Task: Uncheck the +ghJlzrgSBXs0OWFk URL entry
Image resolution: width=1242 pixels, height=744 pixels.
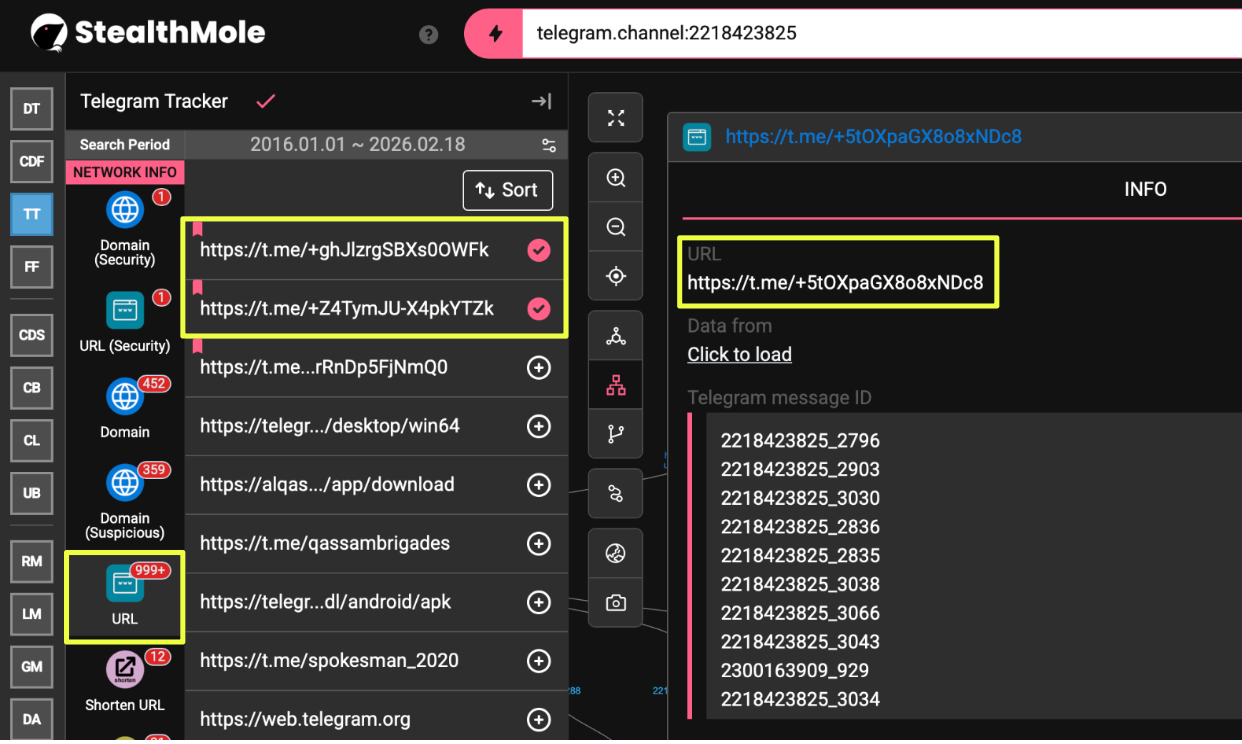Action: click(539, 251)
